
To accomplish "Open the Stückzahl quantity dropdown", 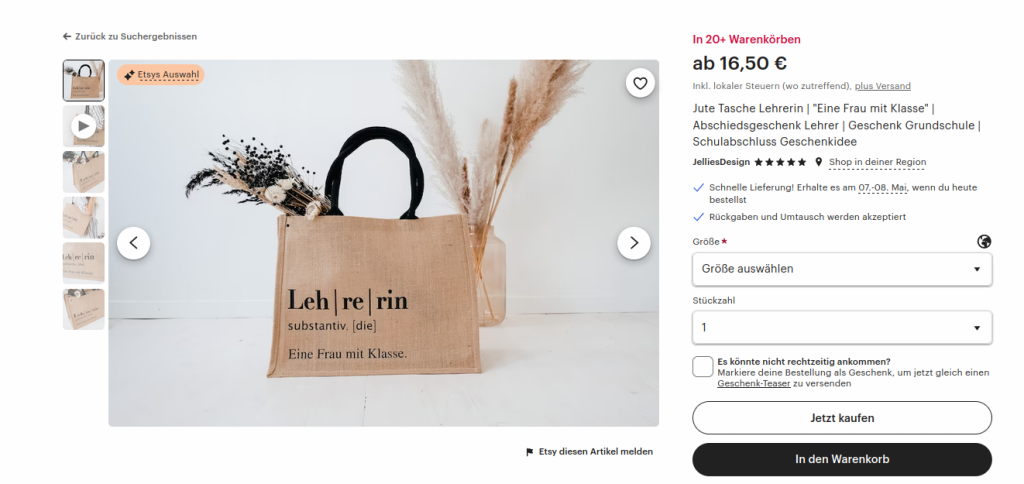I will [x=842, y=327].
